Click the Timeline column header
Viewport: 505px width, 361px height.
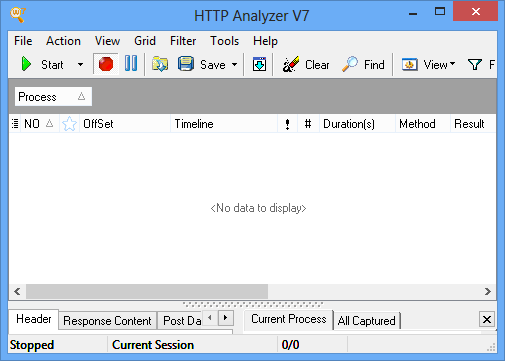(224, 124)
